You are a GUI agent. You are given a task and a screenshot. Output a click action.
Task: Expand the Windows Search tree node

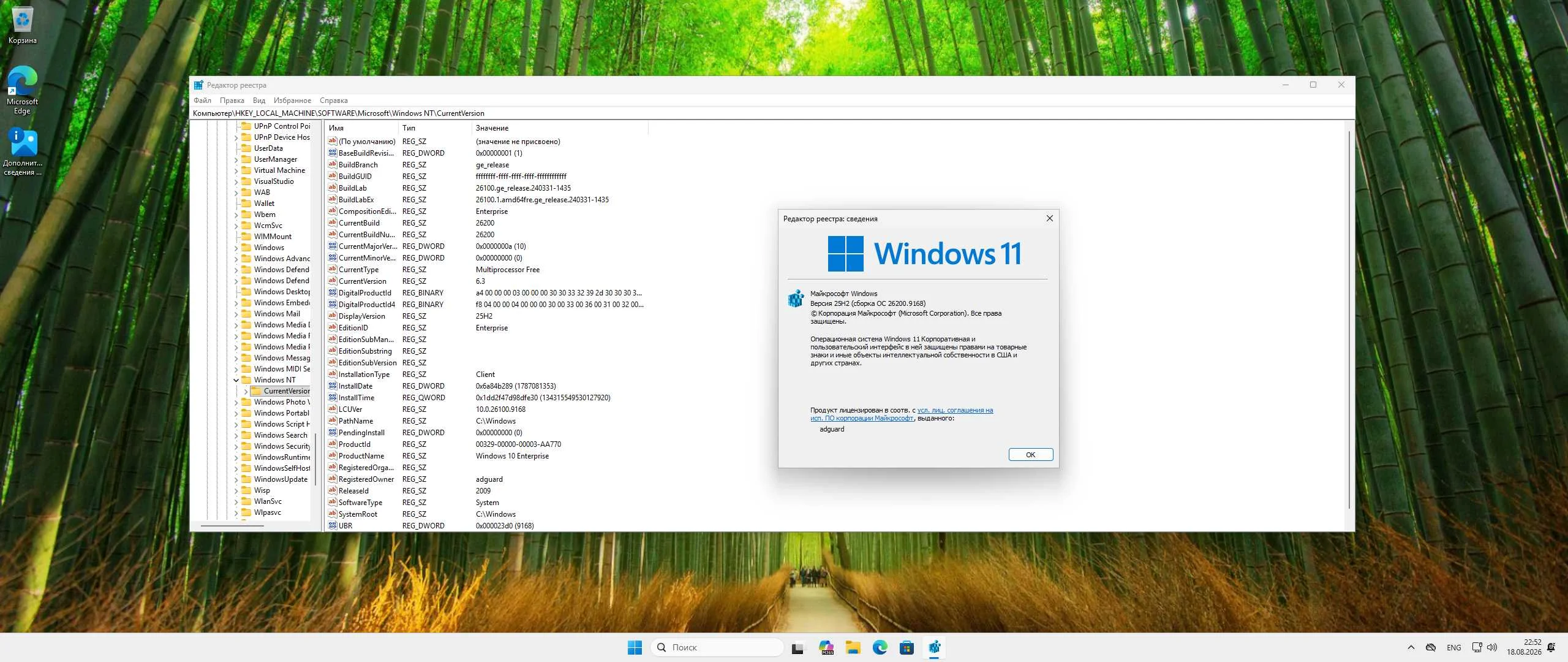click(236, 435)
